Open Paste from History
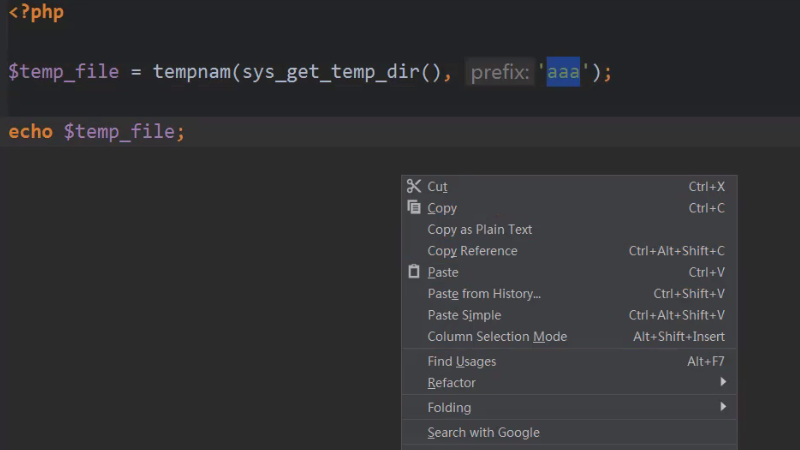800x450 pixels. [484, 294]
